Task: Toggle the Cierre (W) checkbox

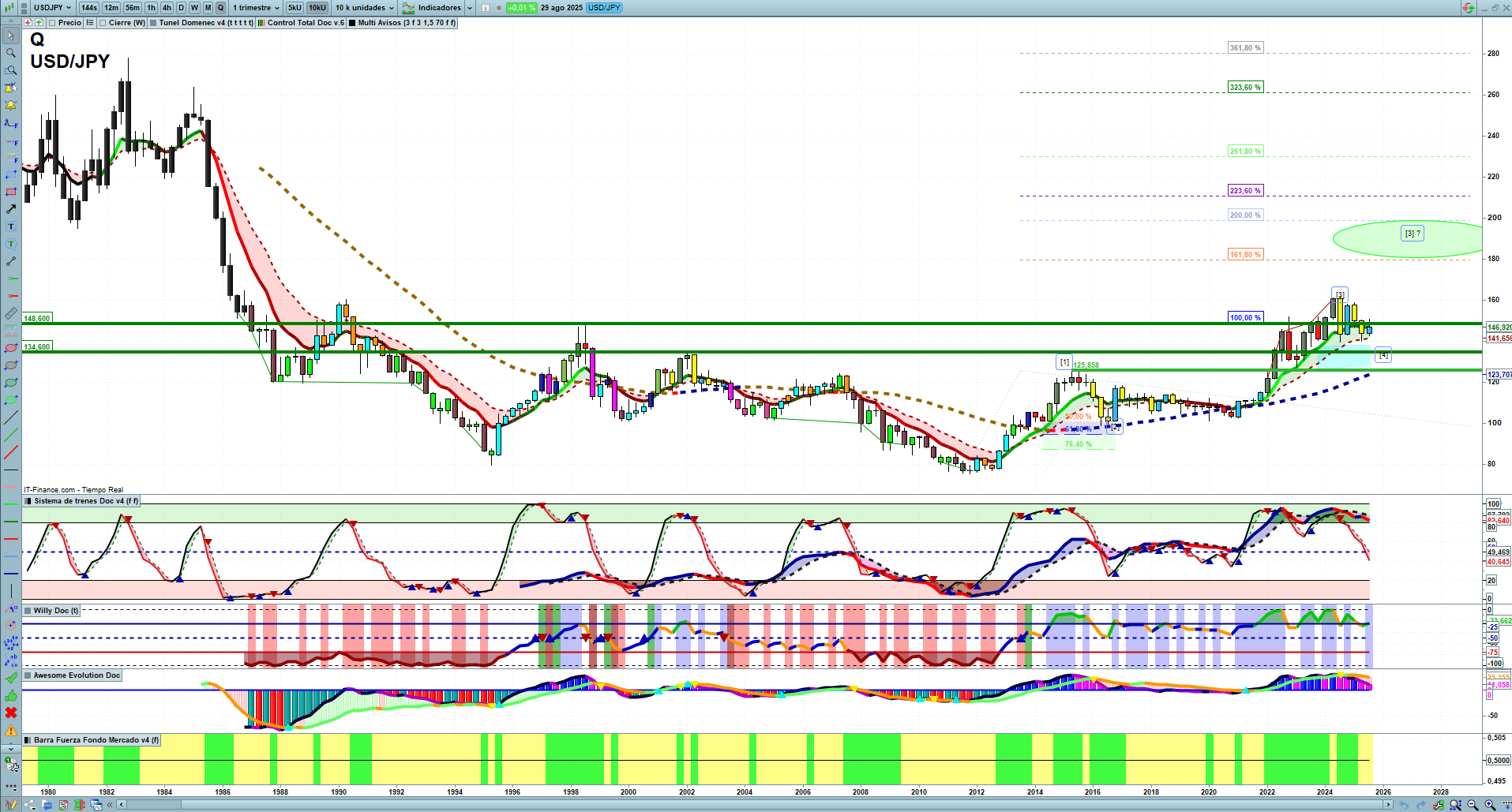Action: pos(103,23)
